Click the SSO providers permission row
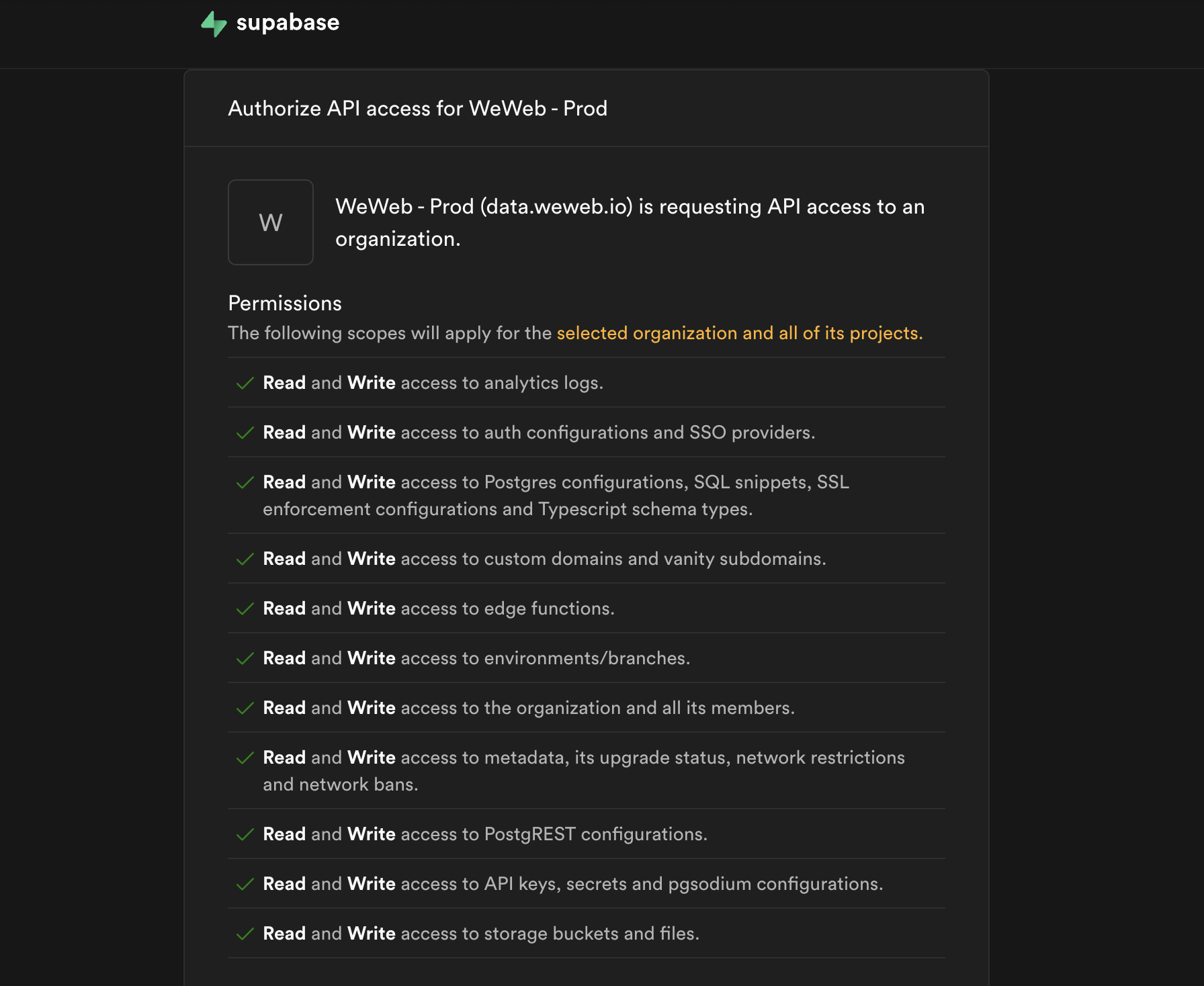The width and height of the screenshot is (1204, 986). coord(537,433)
